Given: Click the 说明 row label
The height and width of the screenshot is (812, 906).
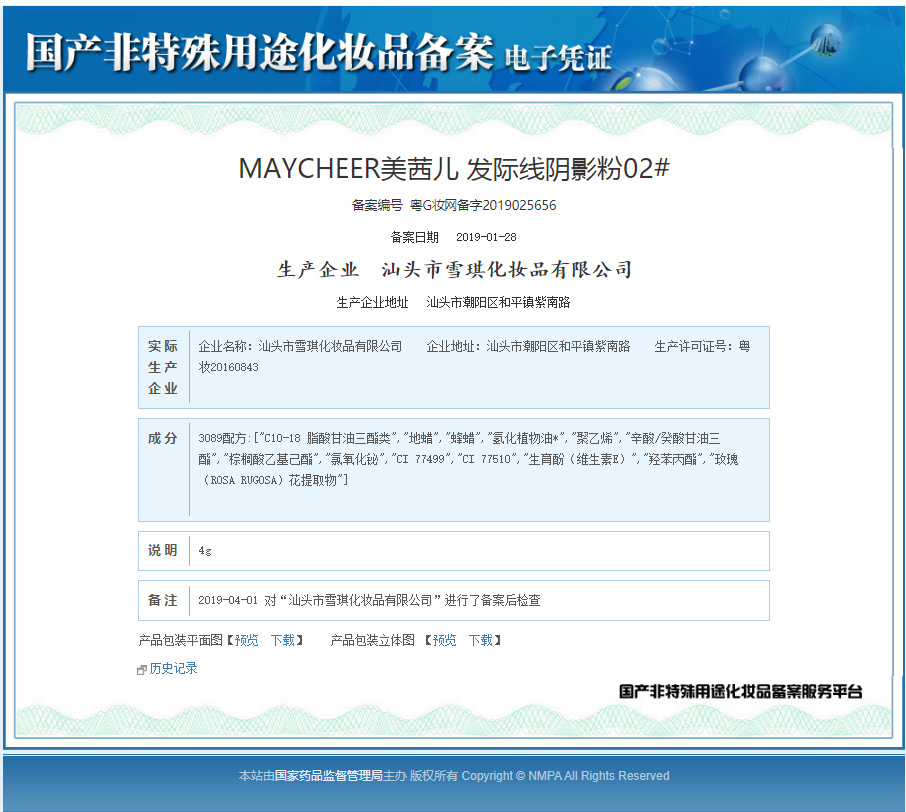Looking at the screenshot, I should pyautogui.click(x=163, y=550).
